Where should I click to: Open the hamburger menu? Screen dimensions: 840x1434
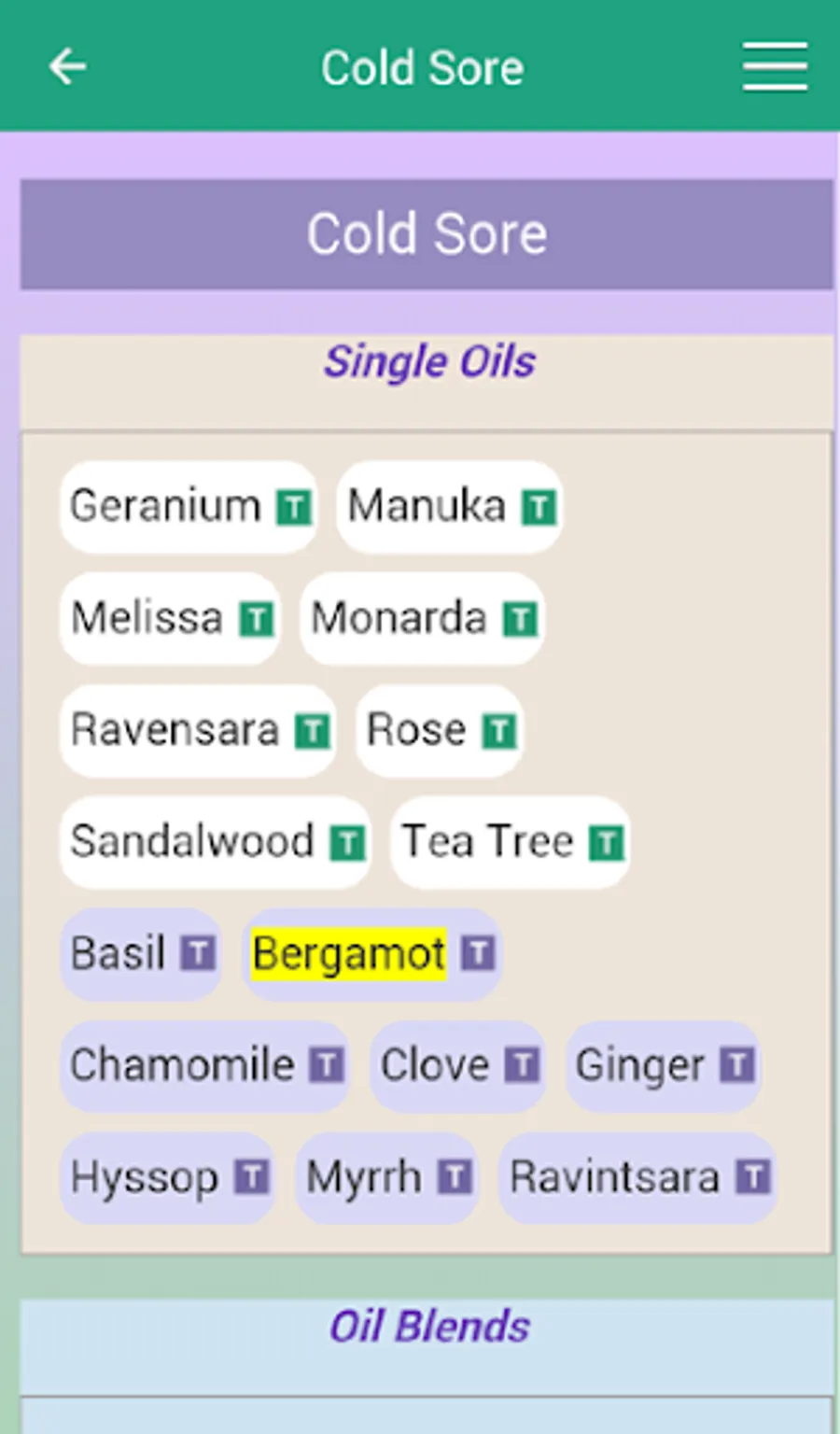pos(775,67)
